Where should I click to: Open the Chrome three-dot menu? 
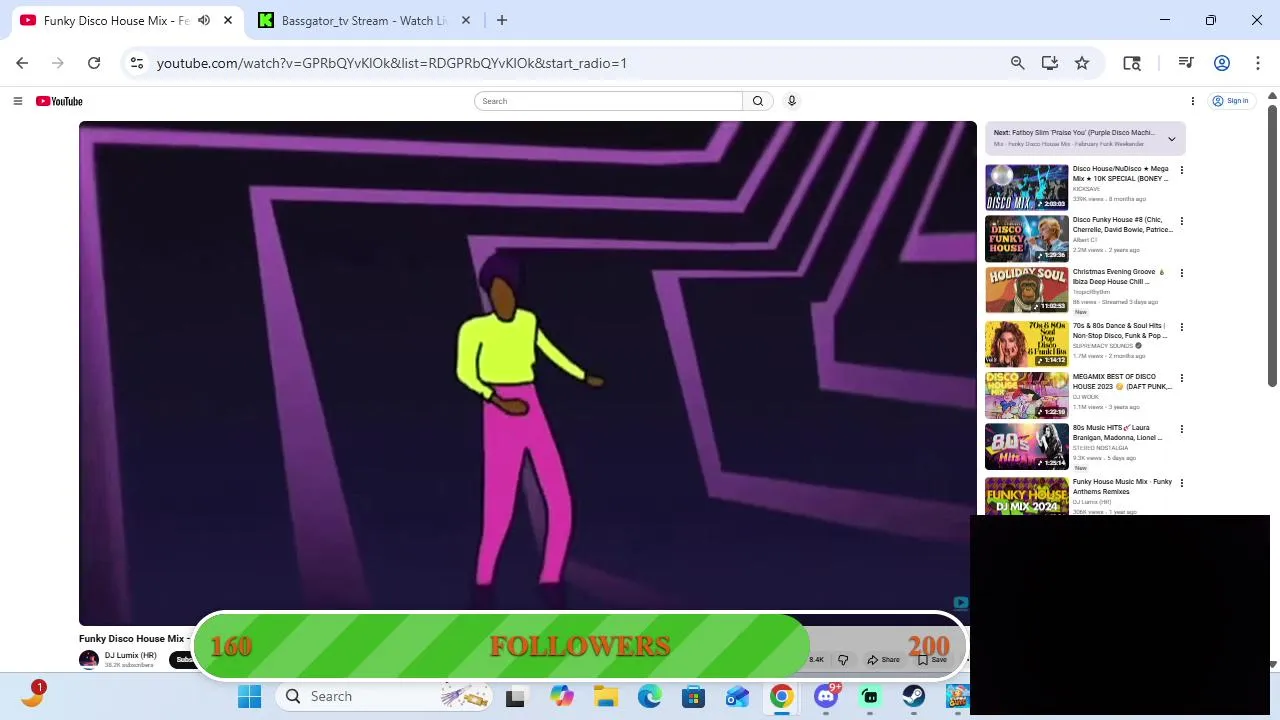(x=1257, y=63)
